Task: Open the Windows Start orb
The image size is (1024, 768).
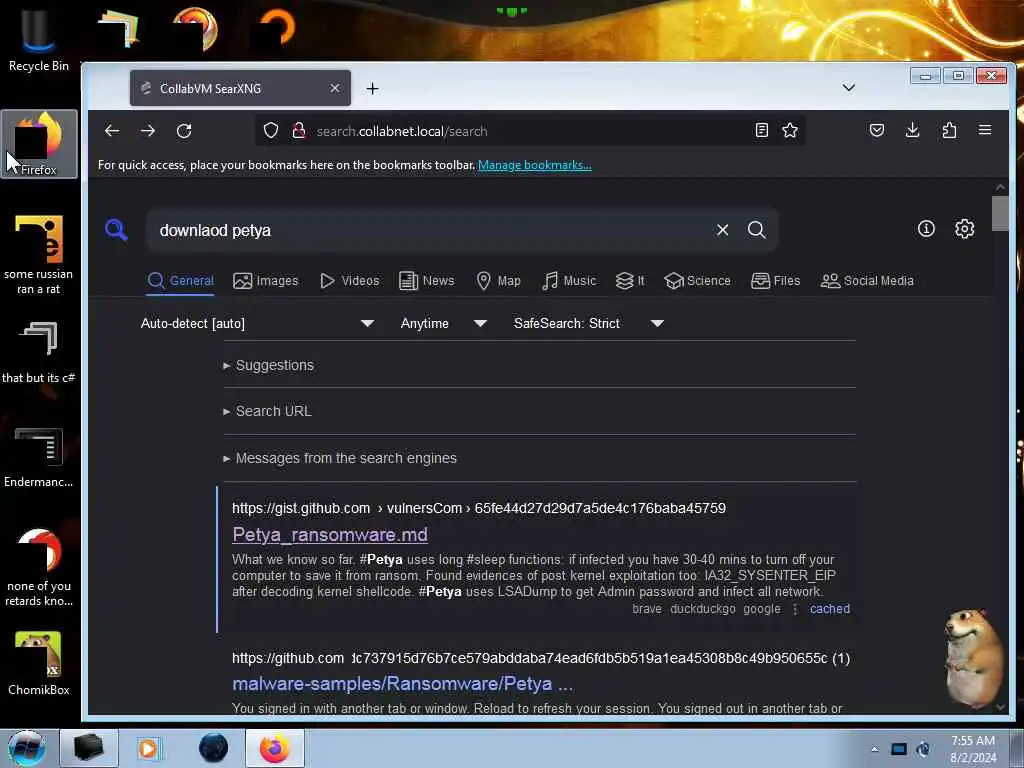Action: (26, 748)
